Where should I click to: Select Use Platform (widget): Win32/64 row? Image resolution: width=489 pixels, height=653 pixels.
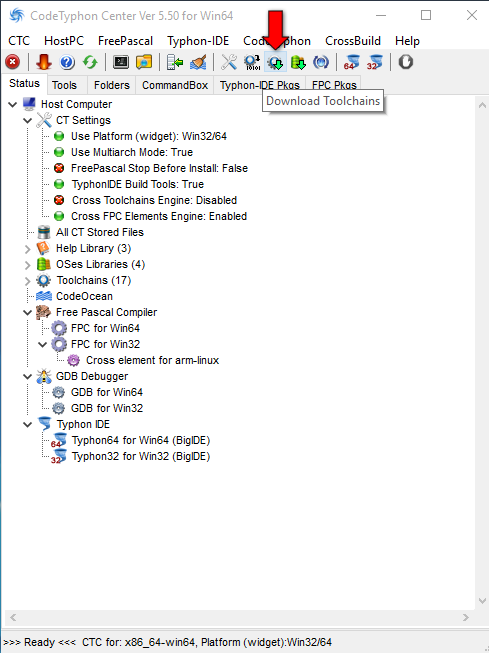[x=149, y=136]
